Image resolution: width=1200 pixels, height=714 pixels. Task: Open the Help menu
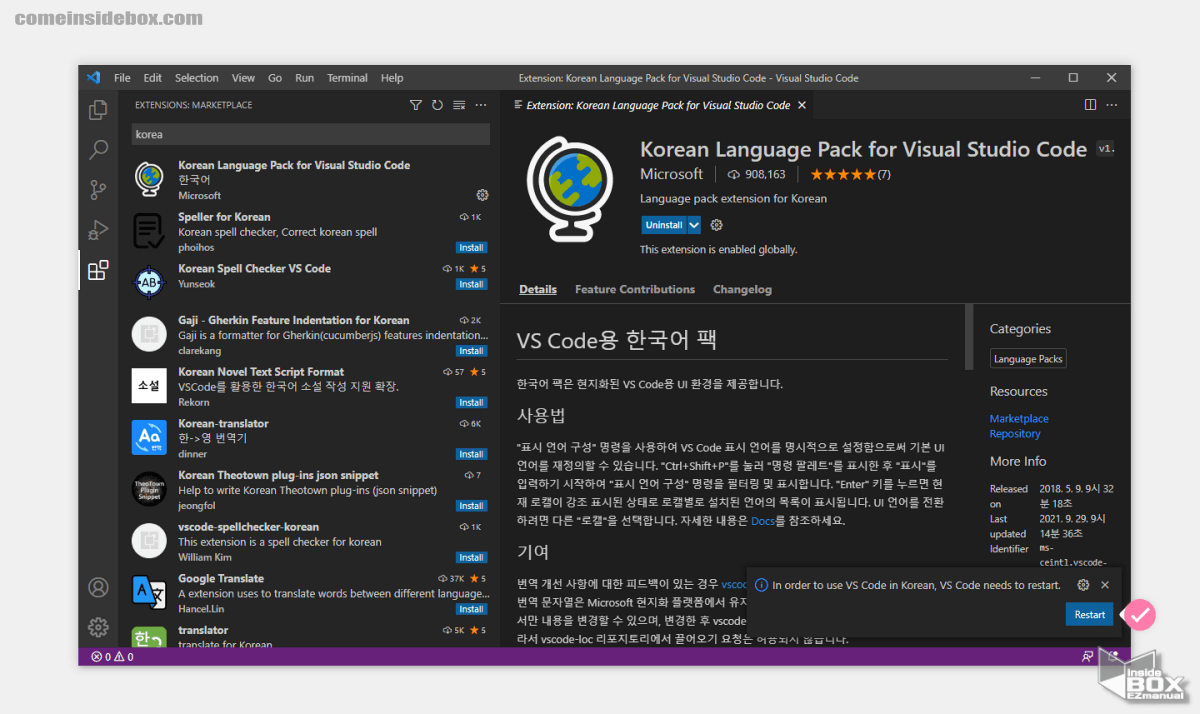392,78
